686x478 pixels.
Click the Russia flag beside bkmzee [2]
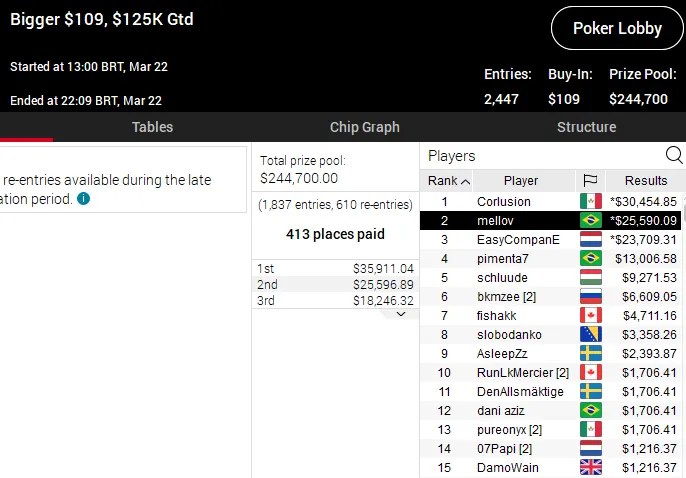click(x=590, y=296)
